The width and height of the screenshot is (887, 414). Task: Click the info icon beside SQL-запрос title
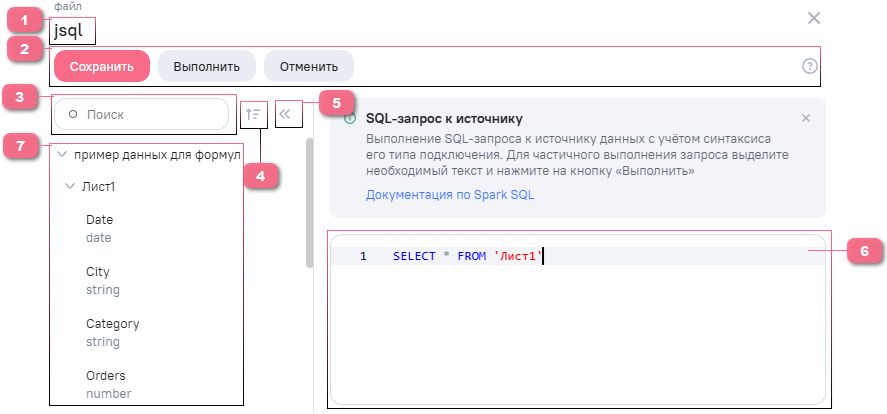(350, 118)
